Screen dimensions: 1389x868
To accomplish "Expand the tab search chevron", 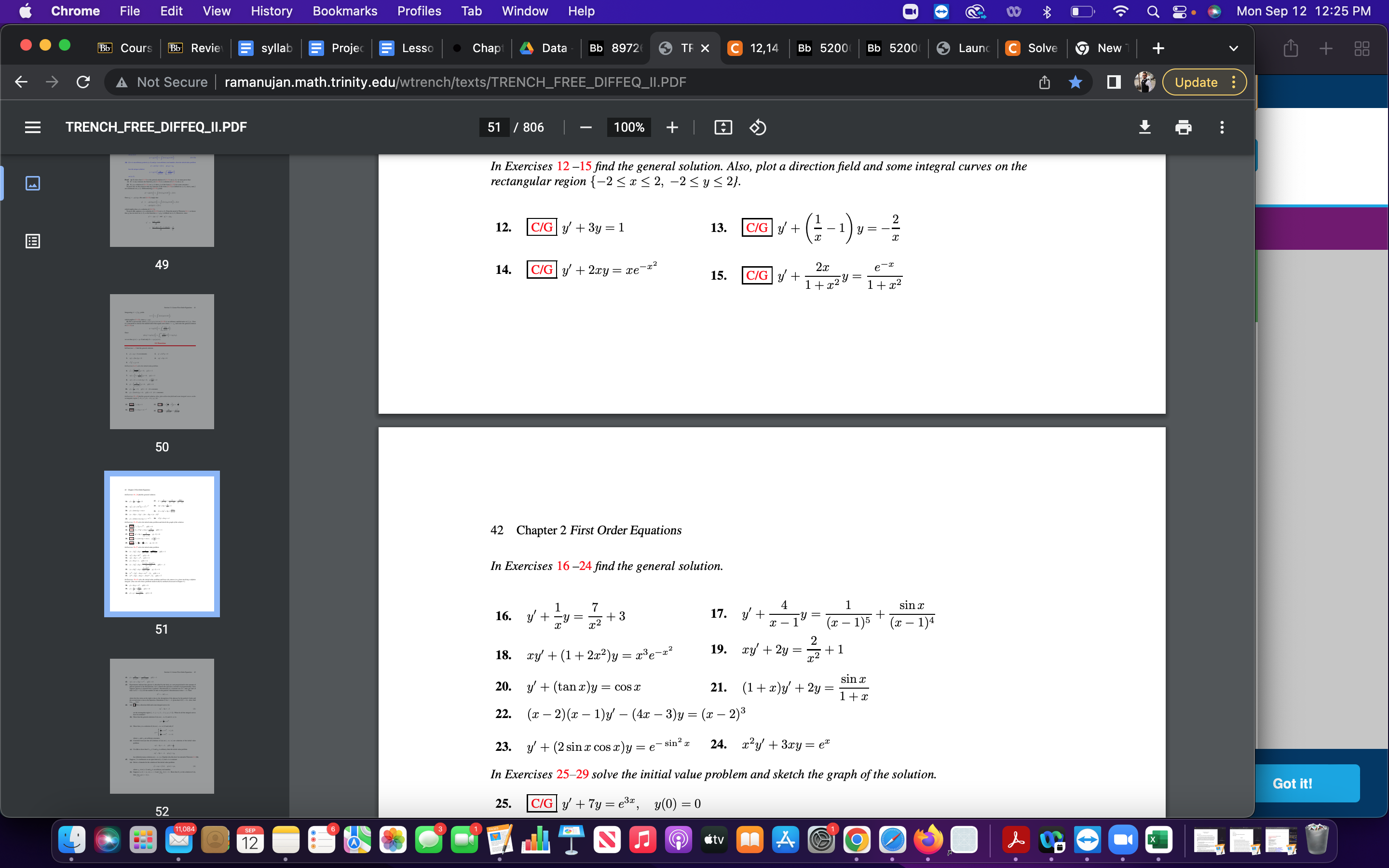I will coord(1234,48).
